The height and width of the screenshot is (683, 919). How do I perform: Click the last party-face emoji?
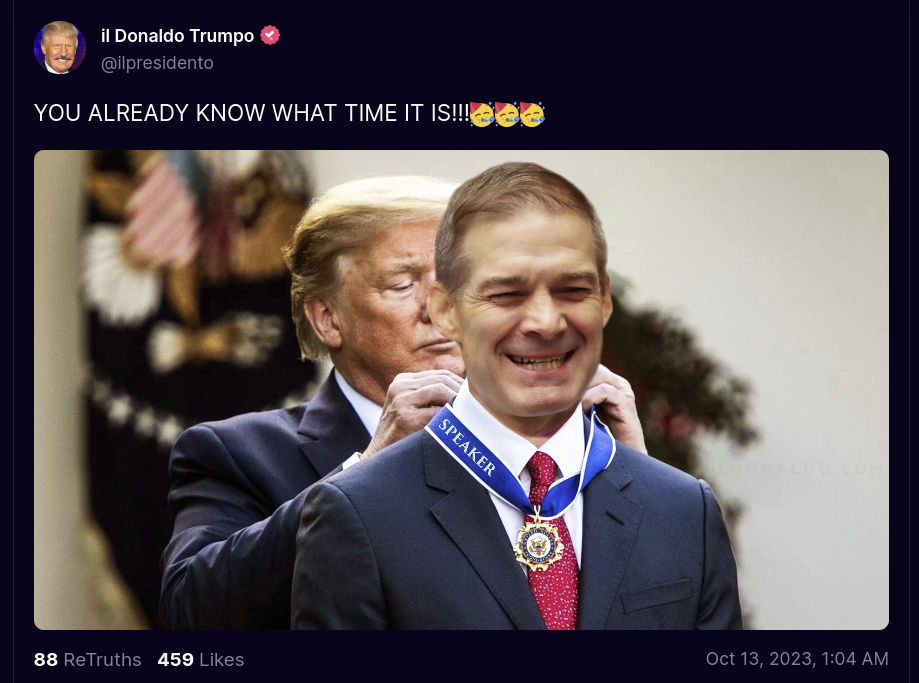pyautogui.click(x=532, y=114)
